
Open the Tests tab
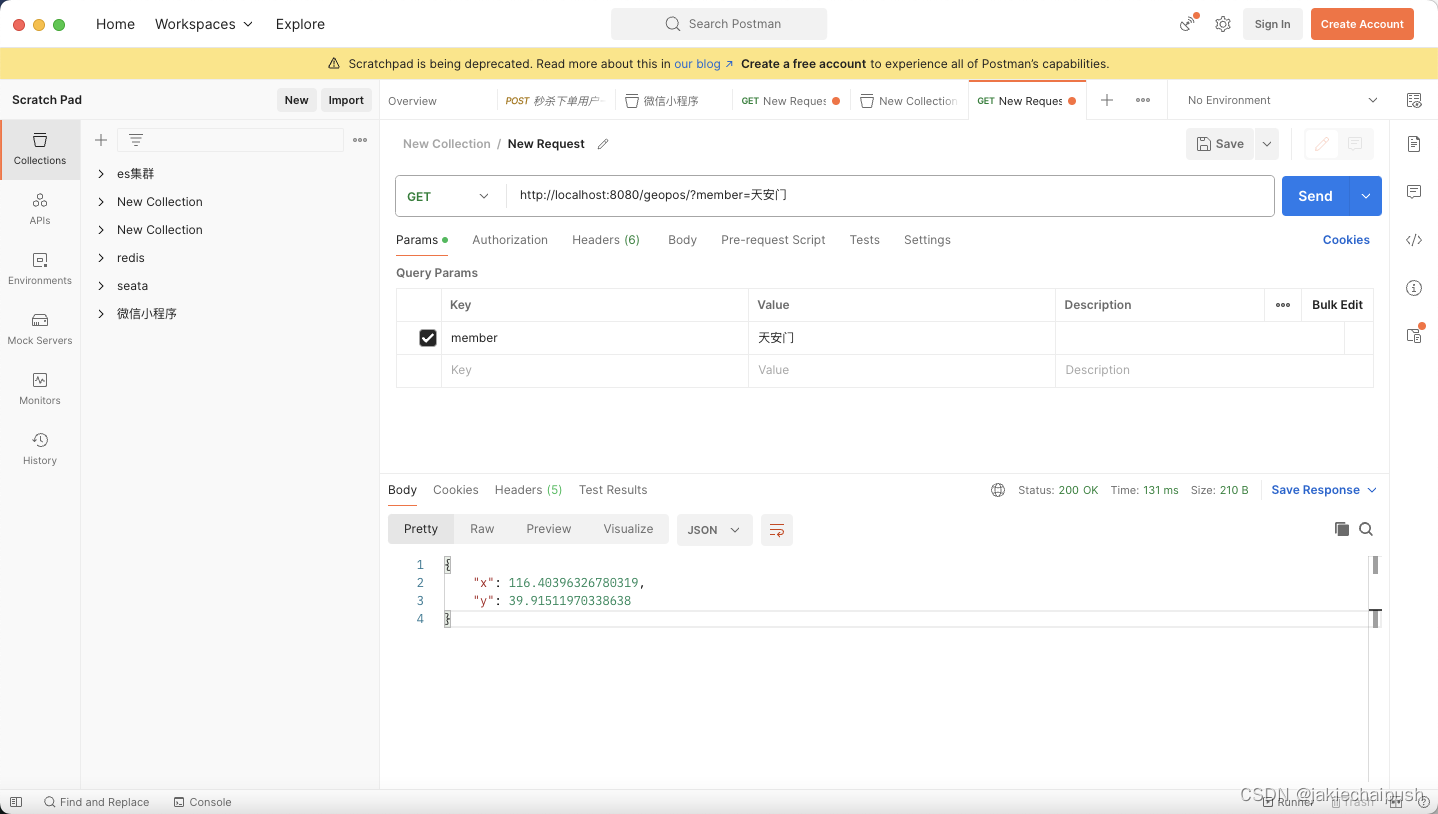[864, 240]
